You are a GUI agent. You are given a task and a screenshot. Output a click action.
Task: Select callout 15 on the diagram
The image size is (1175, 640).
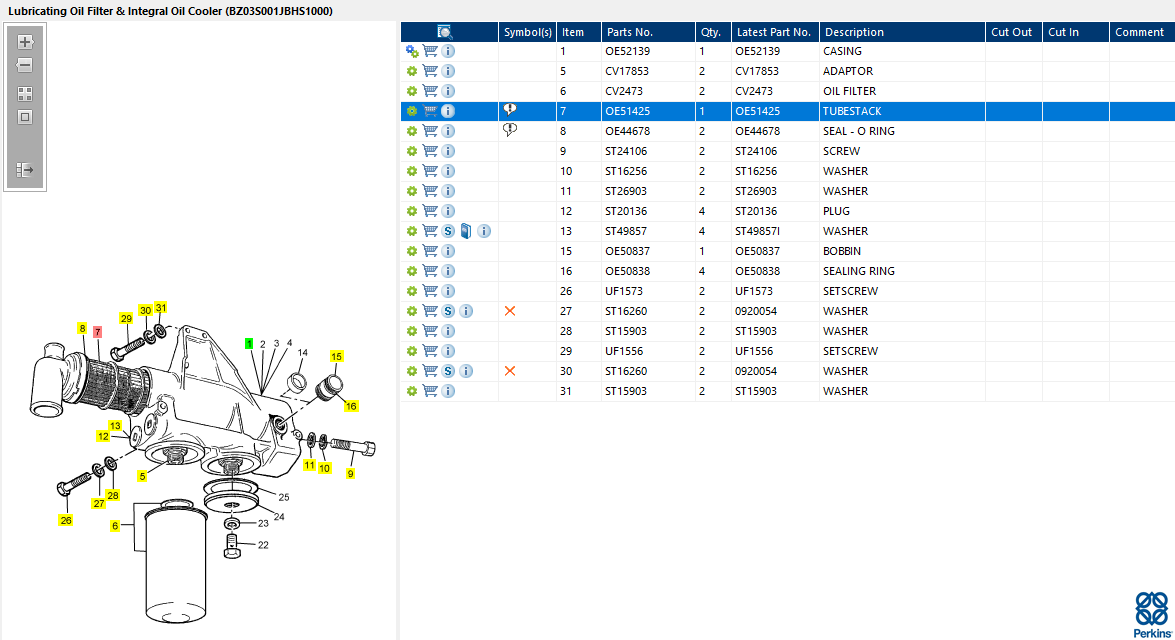click(x=336, y=357)
